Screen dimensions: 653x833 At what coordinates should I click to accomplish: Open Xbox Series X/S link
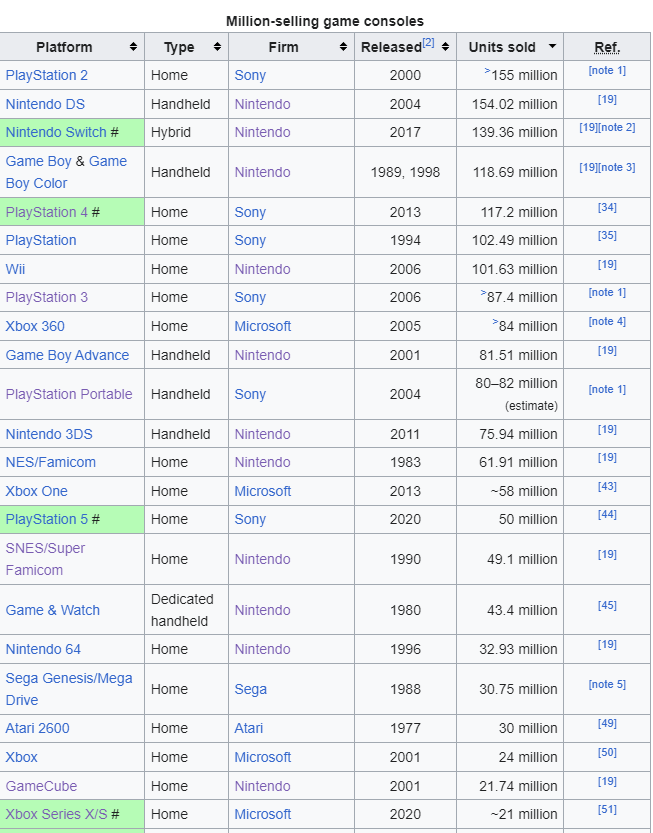coord(56,814)
